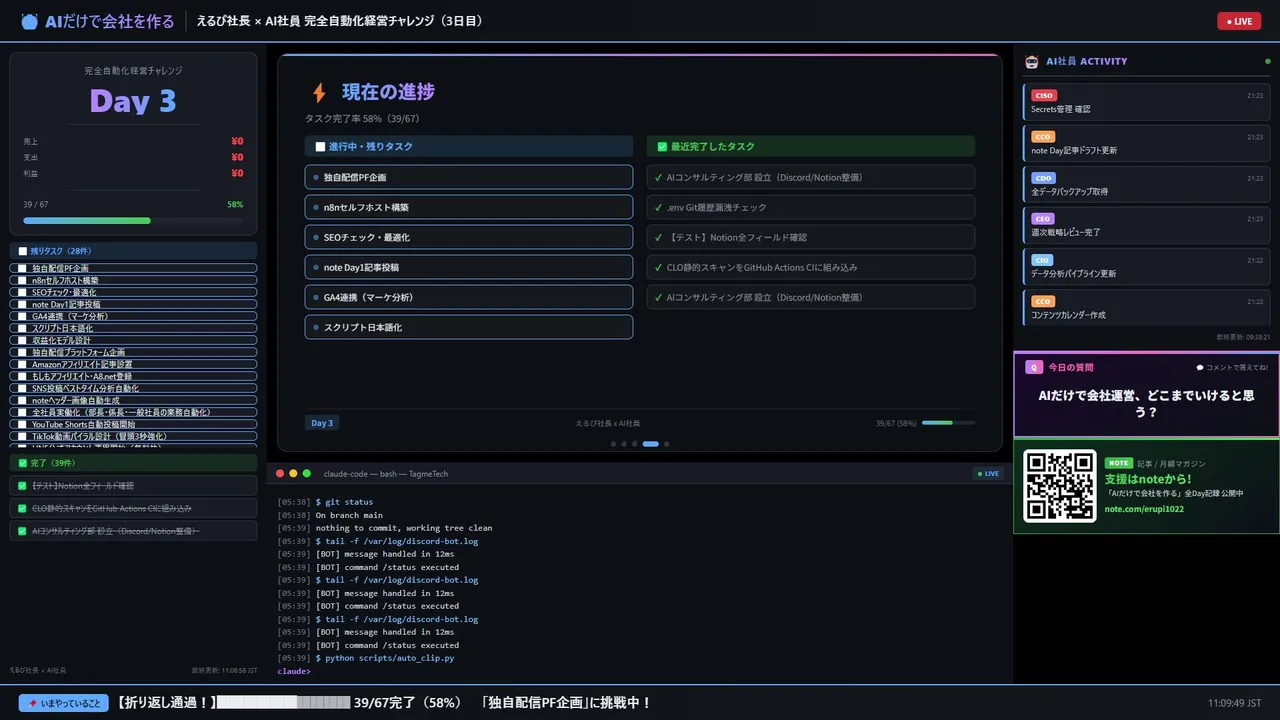This screenshot has width=1280, height=720.
Task: Open the SEOチェック・最適化 card in center panel
Action: 469,237
